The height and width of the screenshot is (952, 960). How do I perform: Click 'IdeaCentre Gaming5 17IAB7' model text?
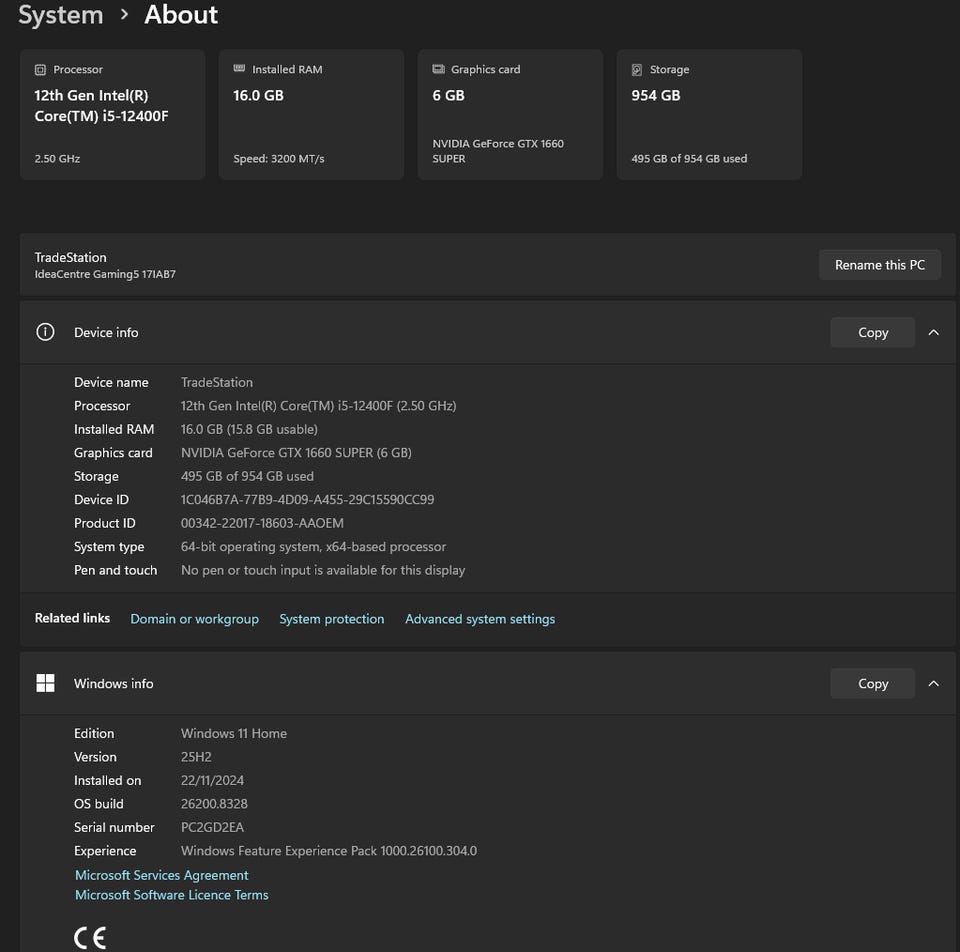click(x=105, y=274)
